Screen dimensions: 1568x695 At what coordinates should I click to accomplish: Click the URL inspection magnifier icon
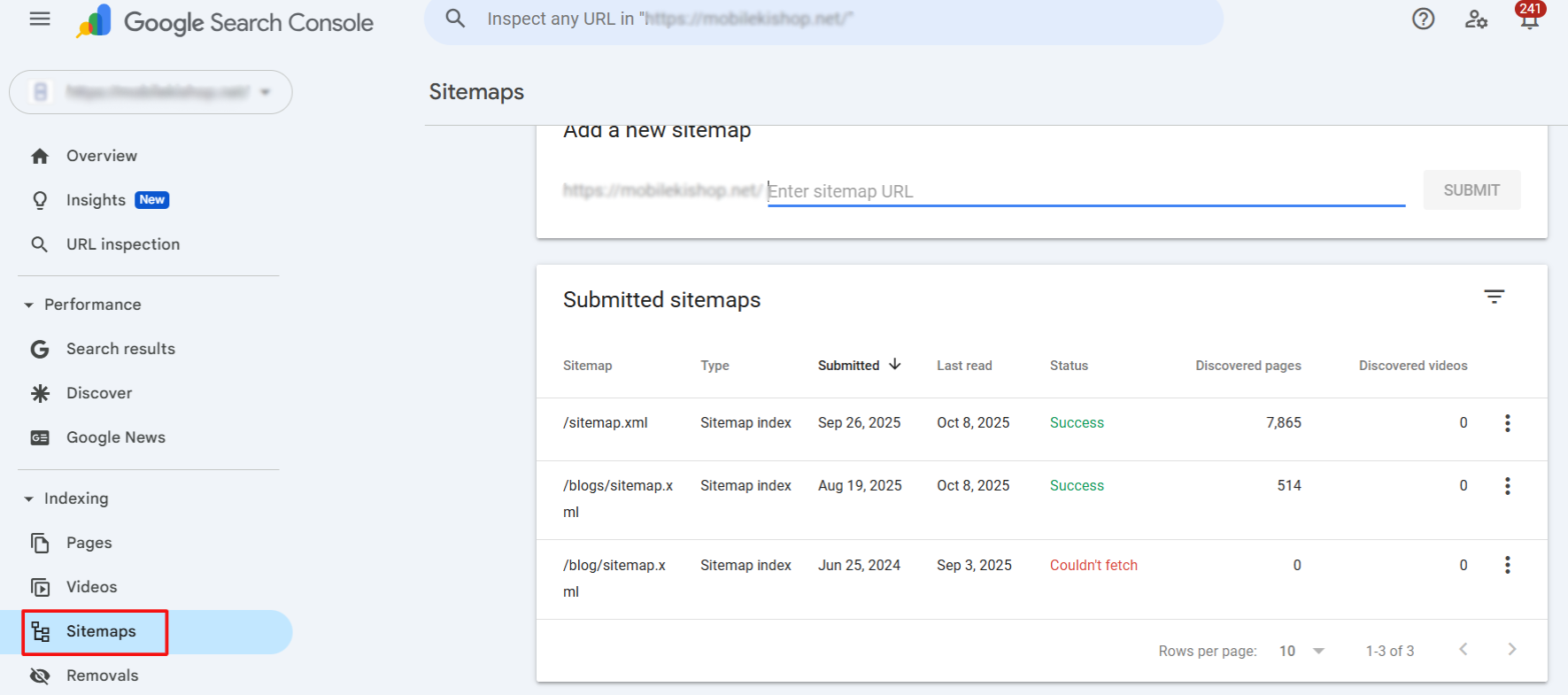click(x=40, y=244)
